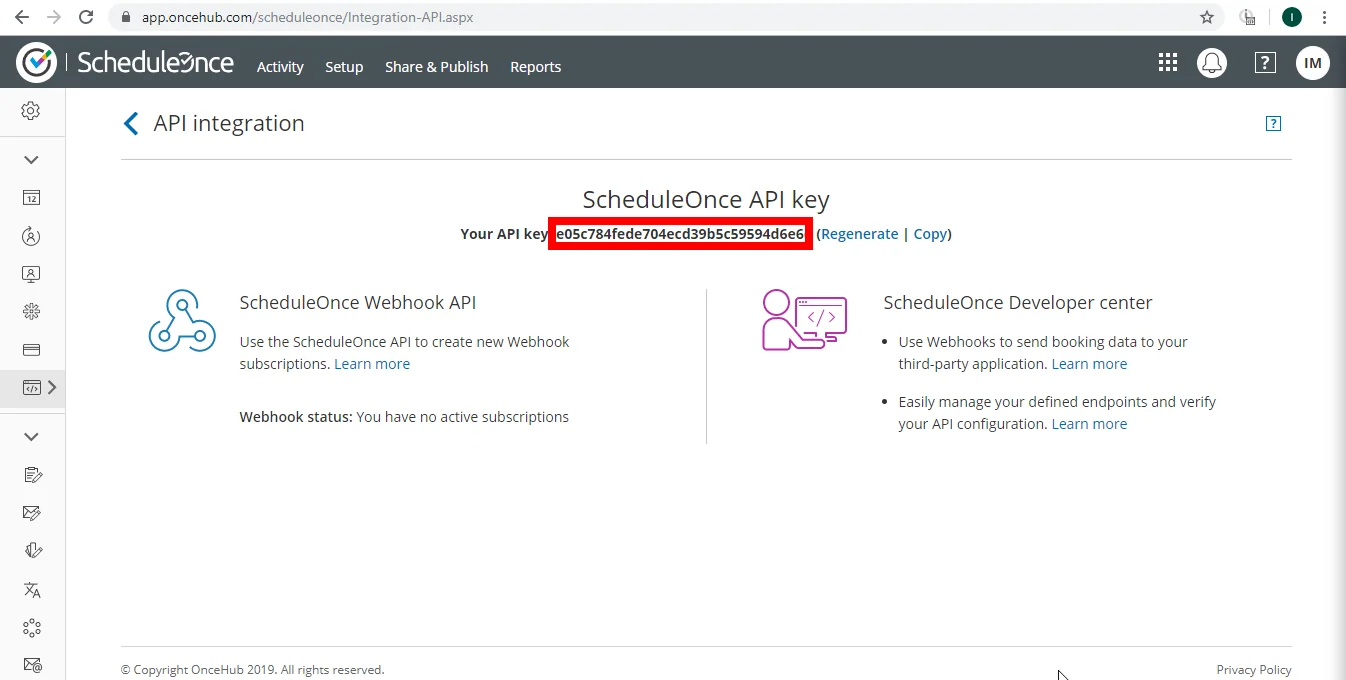
Task: Open the Privacy Policy link in the footer
Action: [x=1254, y=670]
